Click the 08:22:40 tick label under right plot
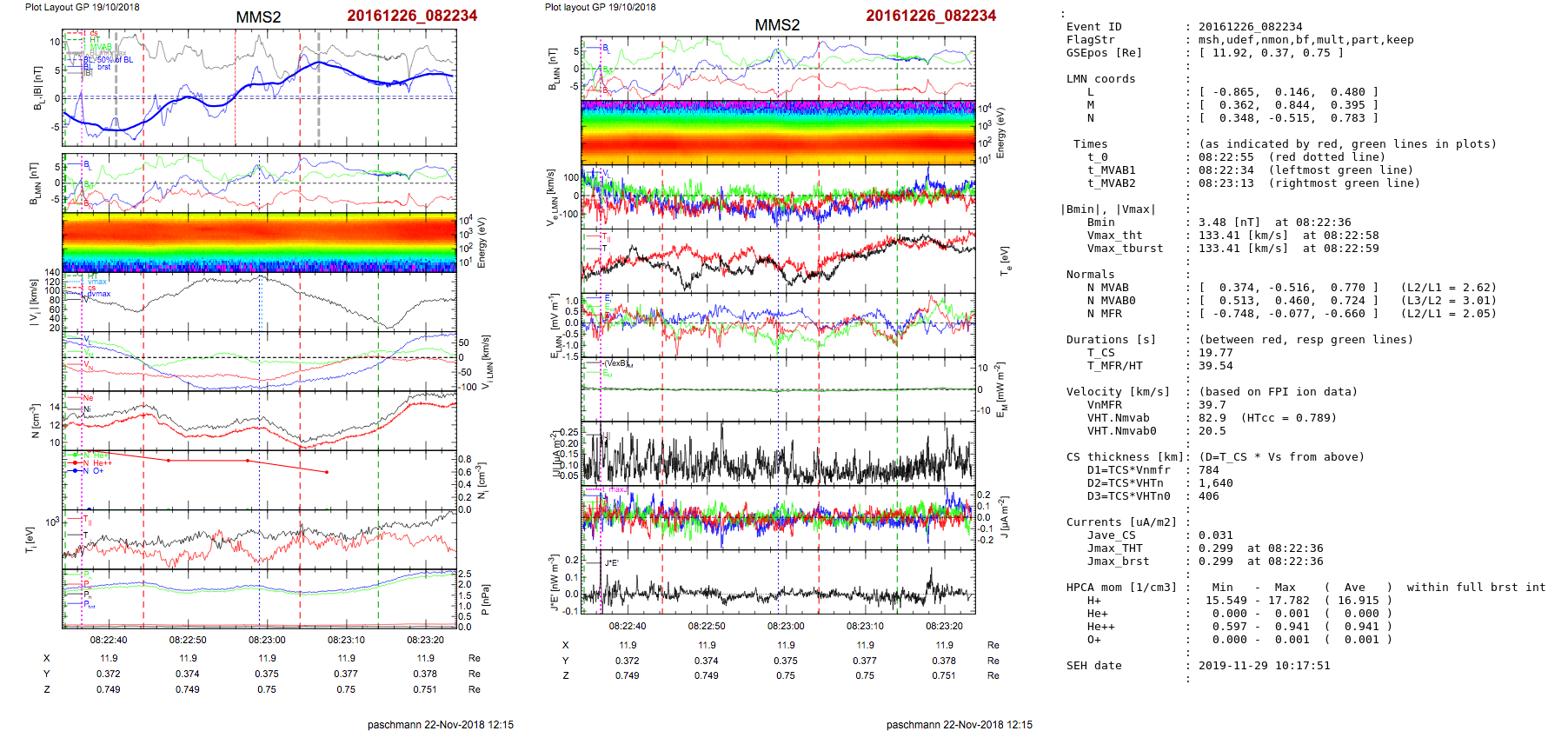 tap(628, 625)
